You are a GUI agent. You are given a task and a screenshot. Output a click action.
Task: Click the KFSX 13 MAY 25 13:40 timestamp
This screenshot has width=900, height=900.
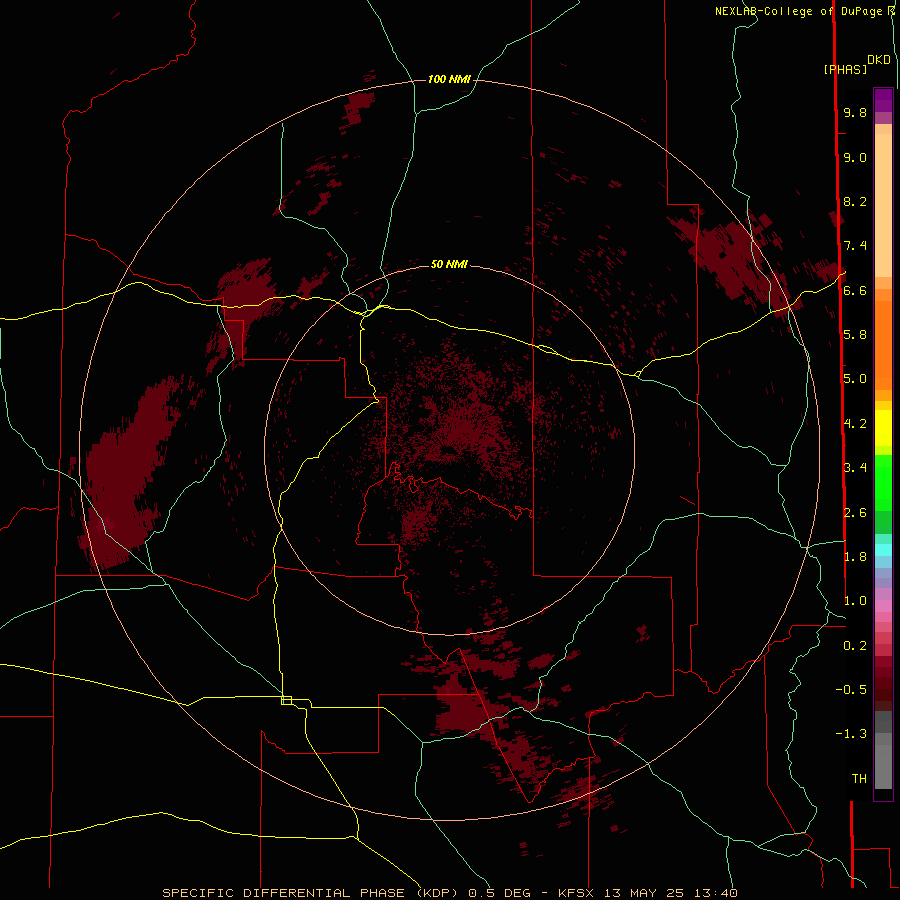pyautogui.click(x=647, y=893)
